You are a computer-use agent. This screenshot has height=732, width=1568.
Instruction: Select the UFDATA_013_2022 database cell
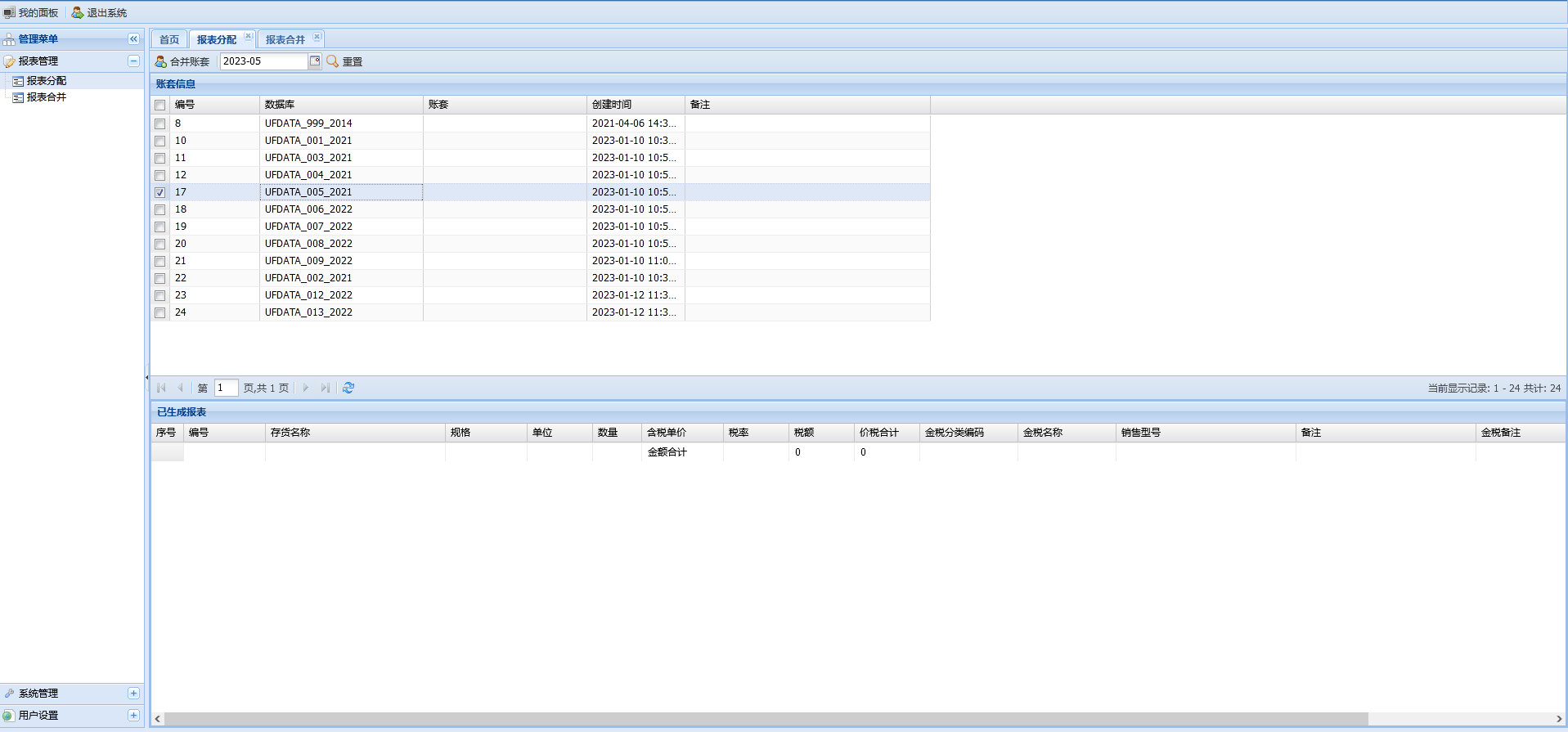[x=341, y=312]
